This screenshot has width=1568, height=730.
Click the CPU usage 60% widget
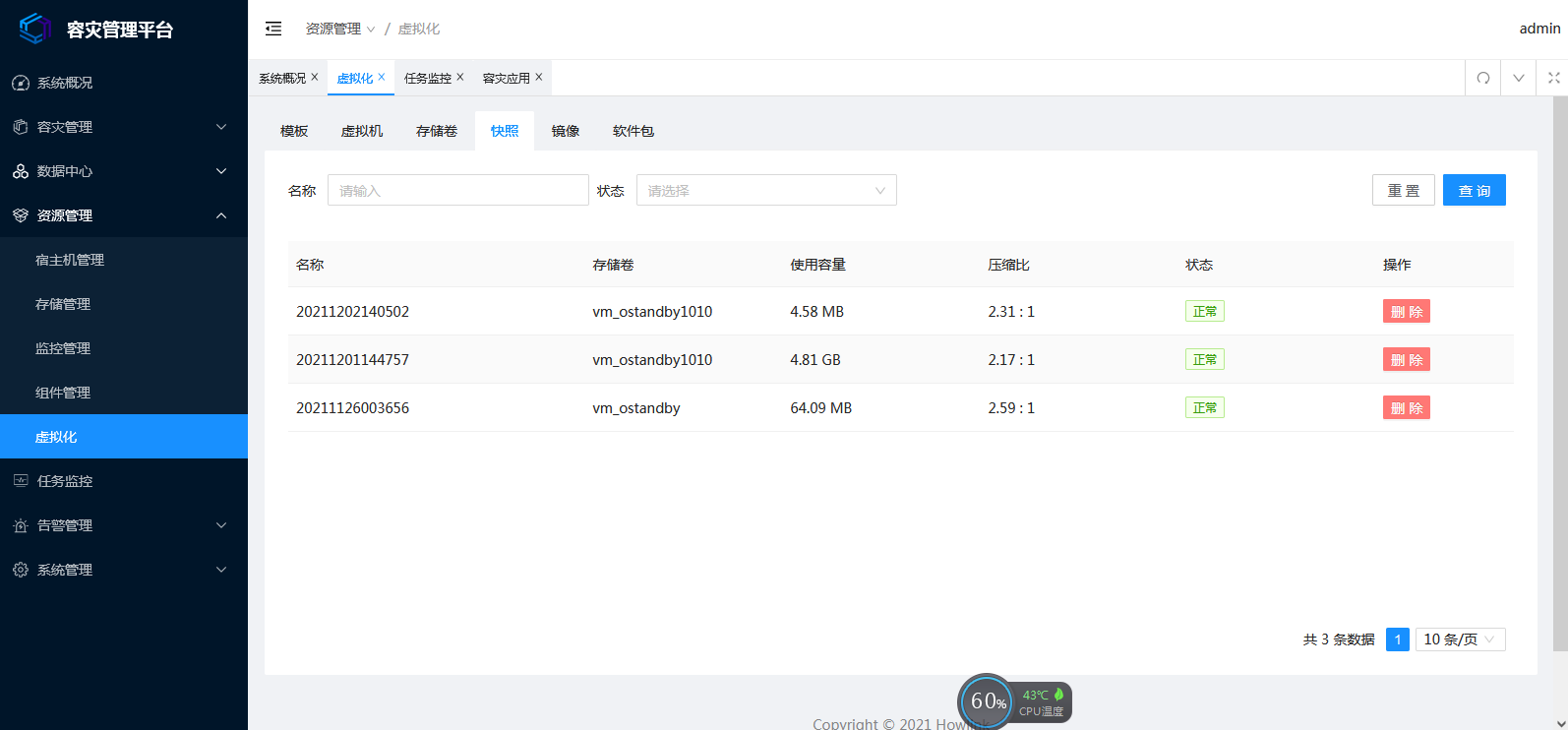(x=986, y=700)
